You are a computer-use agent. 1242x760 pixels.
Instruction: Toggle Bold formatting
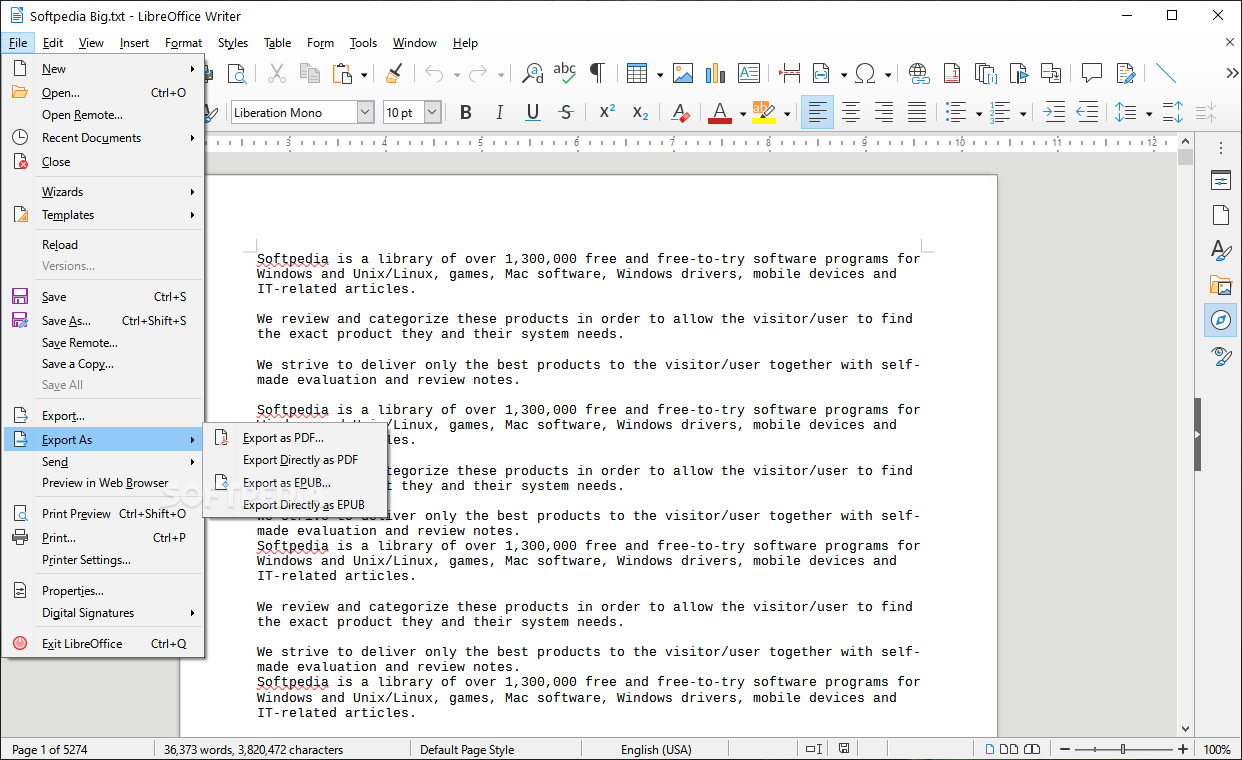[466, 113]
